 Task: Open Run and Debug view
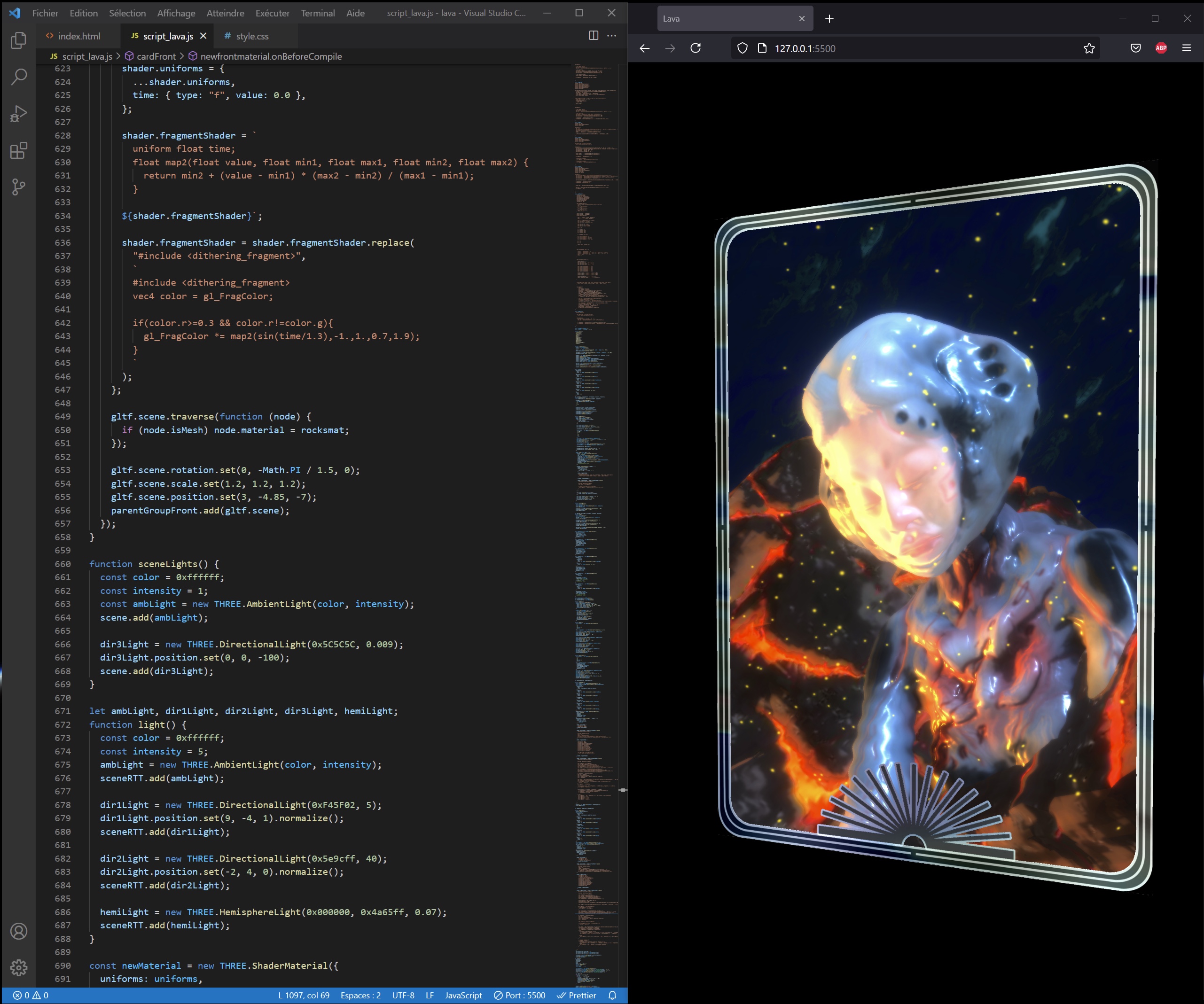[18, 114]
